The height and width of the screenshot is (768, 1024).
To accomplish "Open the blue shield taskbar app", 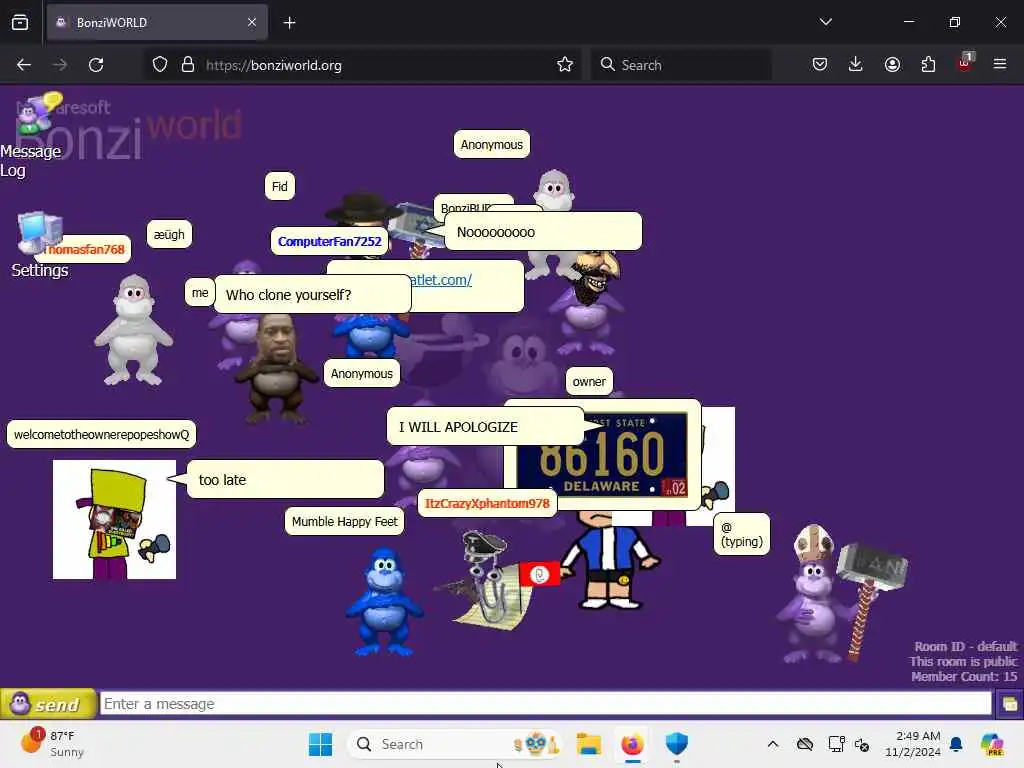I will click(677, 744).
